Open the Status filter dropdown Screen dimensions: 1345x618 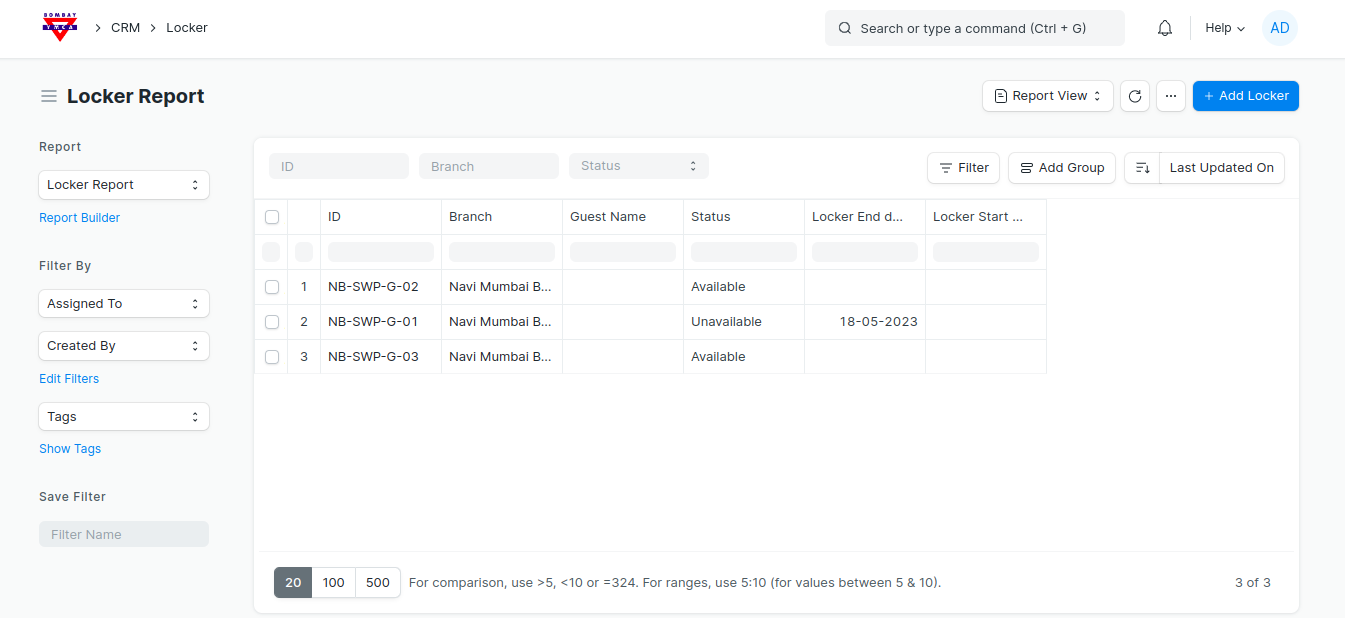(x=638, y=166)
